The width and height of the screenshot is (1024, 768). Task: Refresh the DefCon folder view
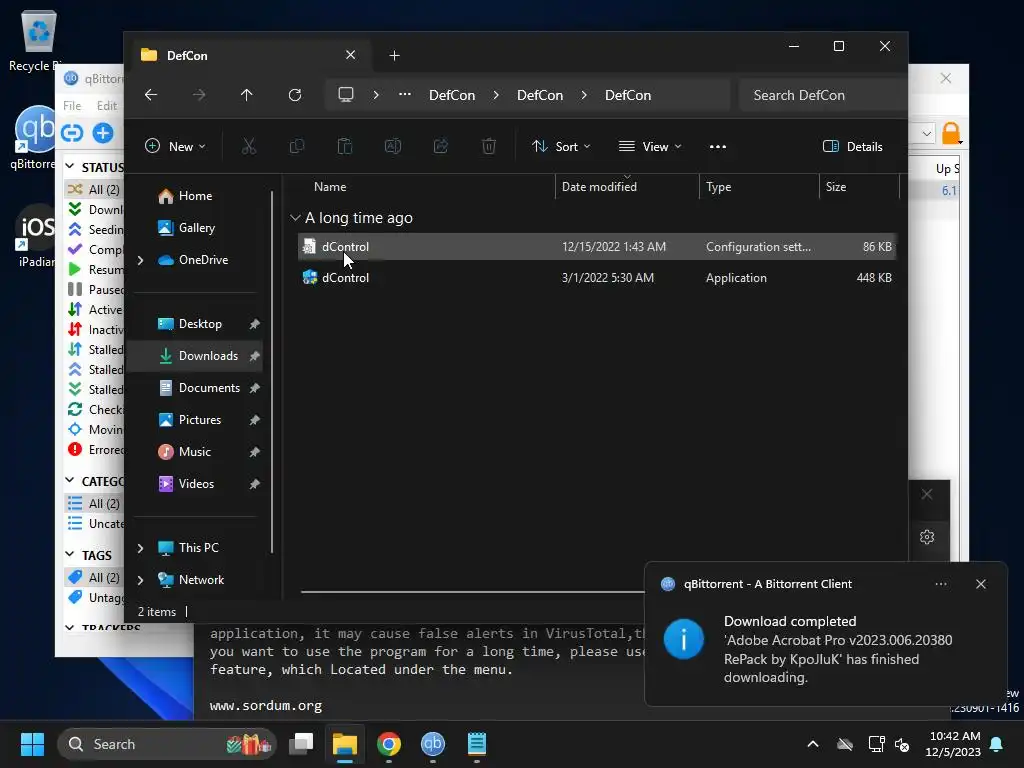click(x=295, y=95)
